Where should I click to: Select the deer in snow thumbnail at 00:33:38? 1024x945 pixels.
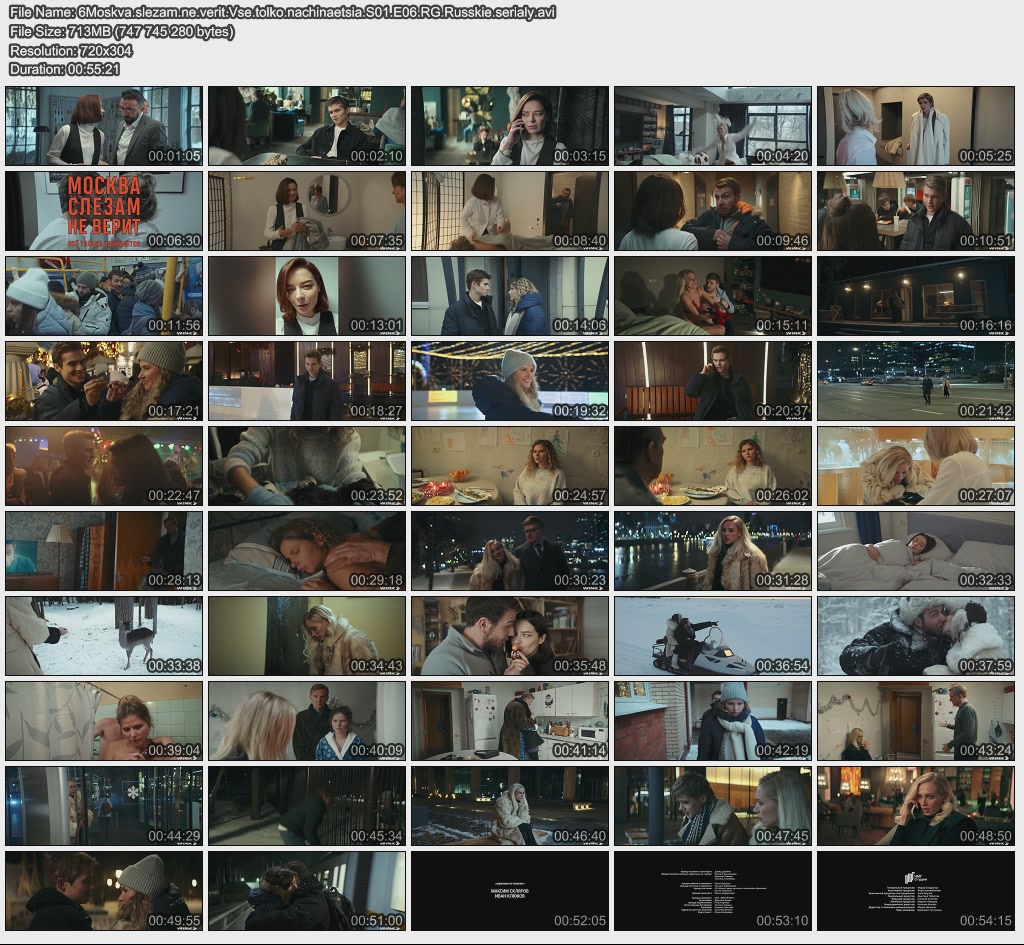104,636
